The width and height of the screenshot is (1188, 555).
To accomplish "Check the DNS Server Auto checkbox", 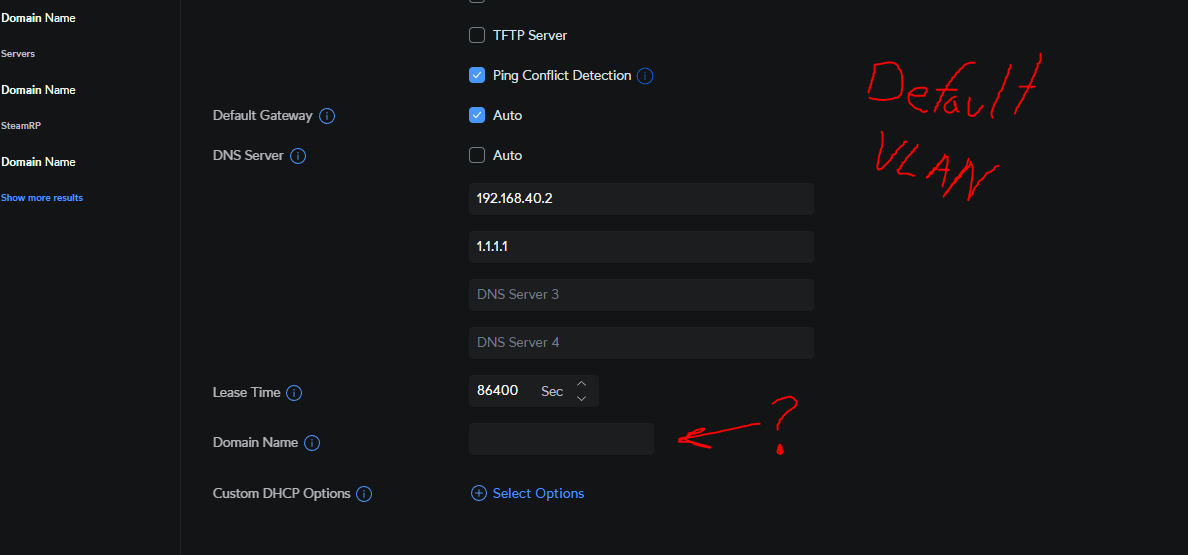I will [477, 155].
